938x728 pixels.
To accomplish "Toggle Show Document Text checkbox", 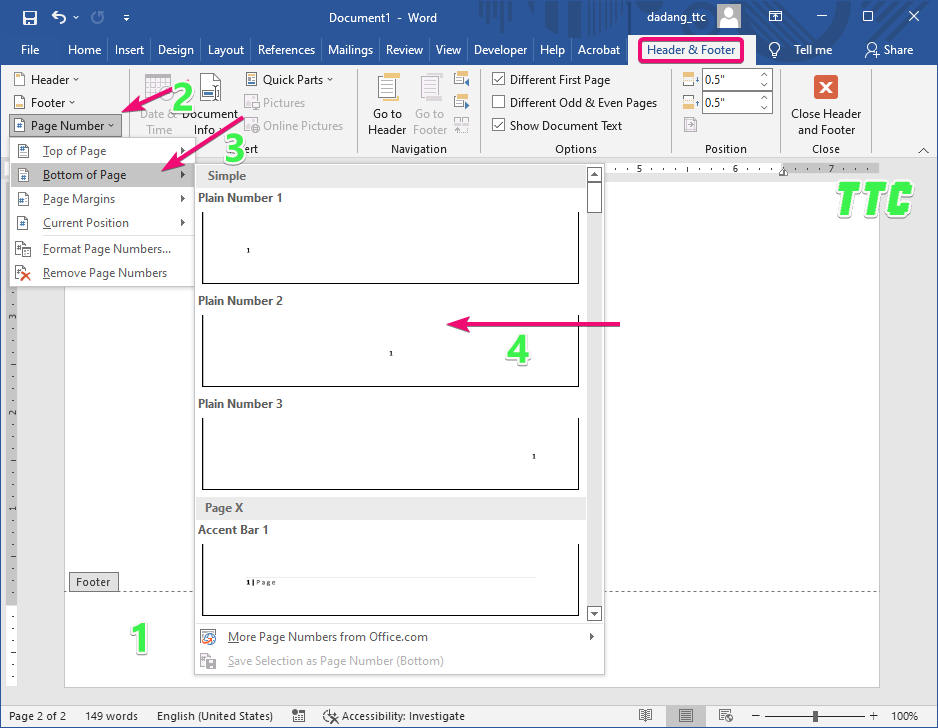I will click(x=499, y=125).
